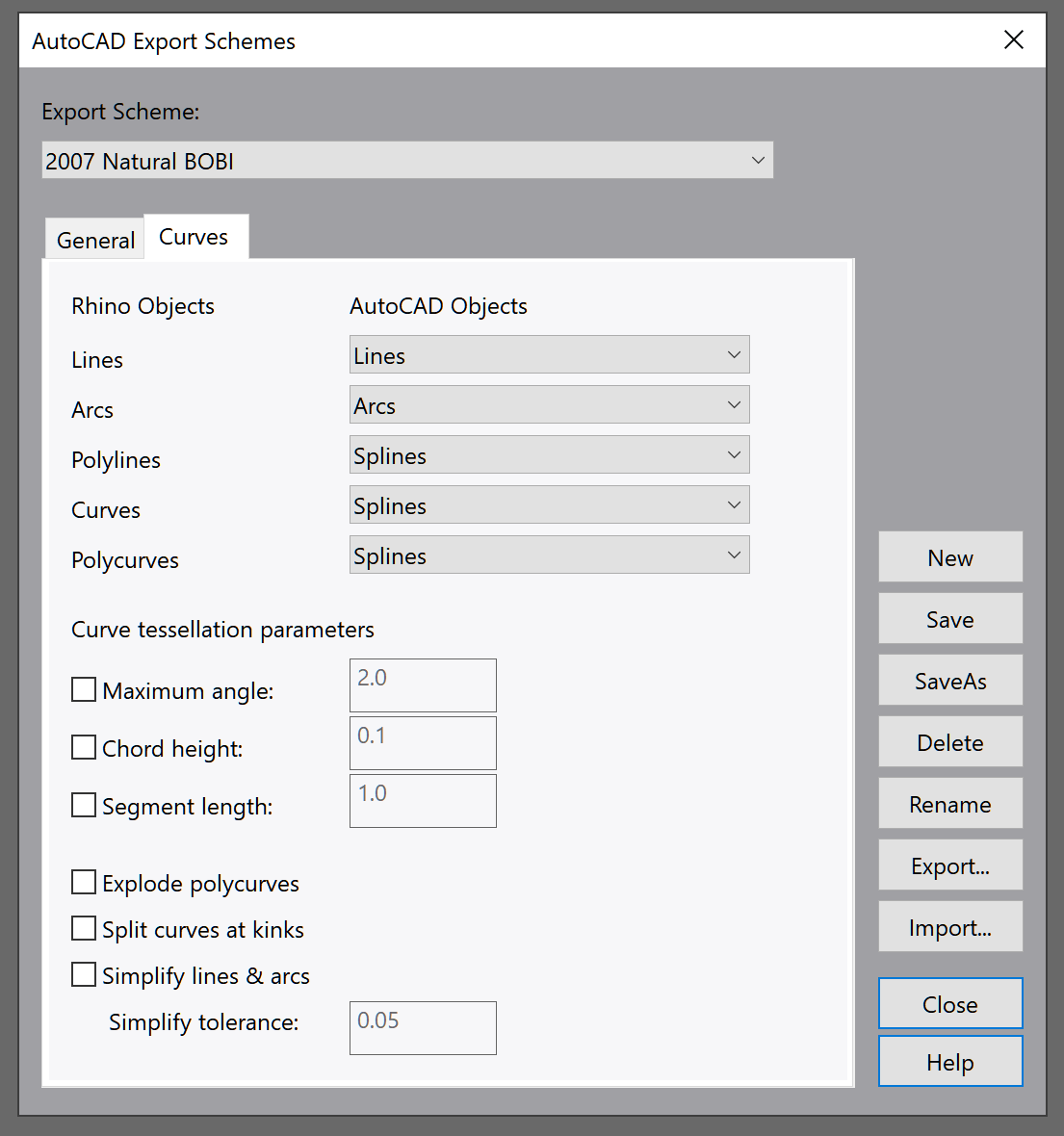Click the Maximum angle value field

tap(424, 685)
